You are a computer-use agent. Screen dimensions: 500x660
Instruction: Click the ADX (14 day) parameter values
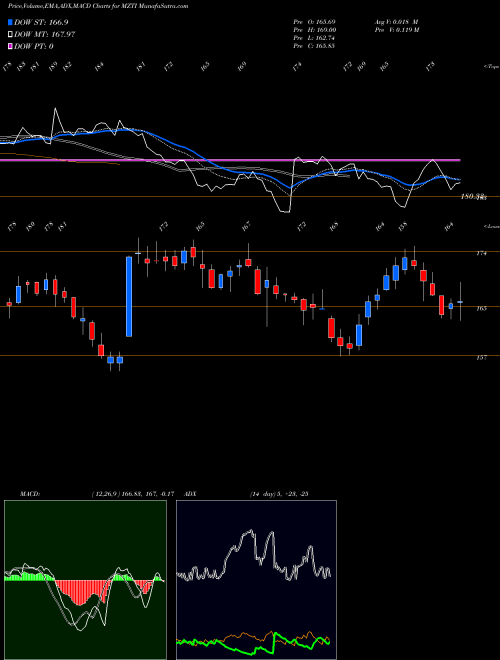click(x=279, y=493)
